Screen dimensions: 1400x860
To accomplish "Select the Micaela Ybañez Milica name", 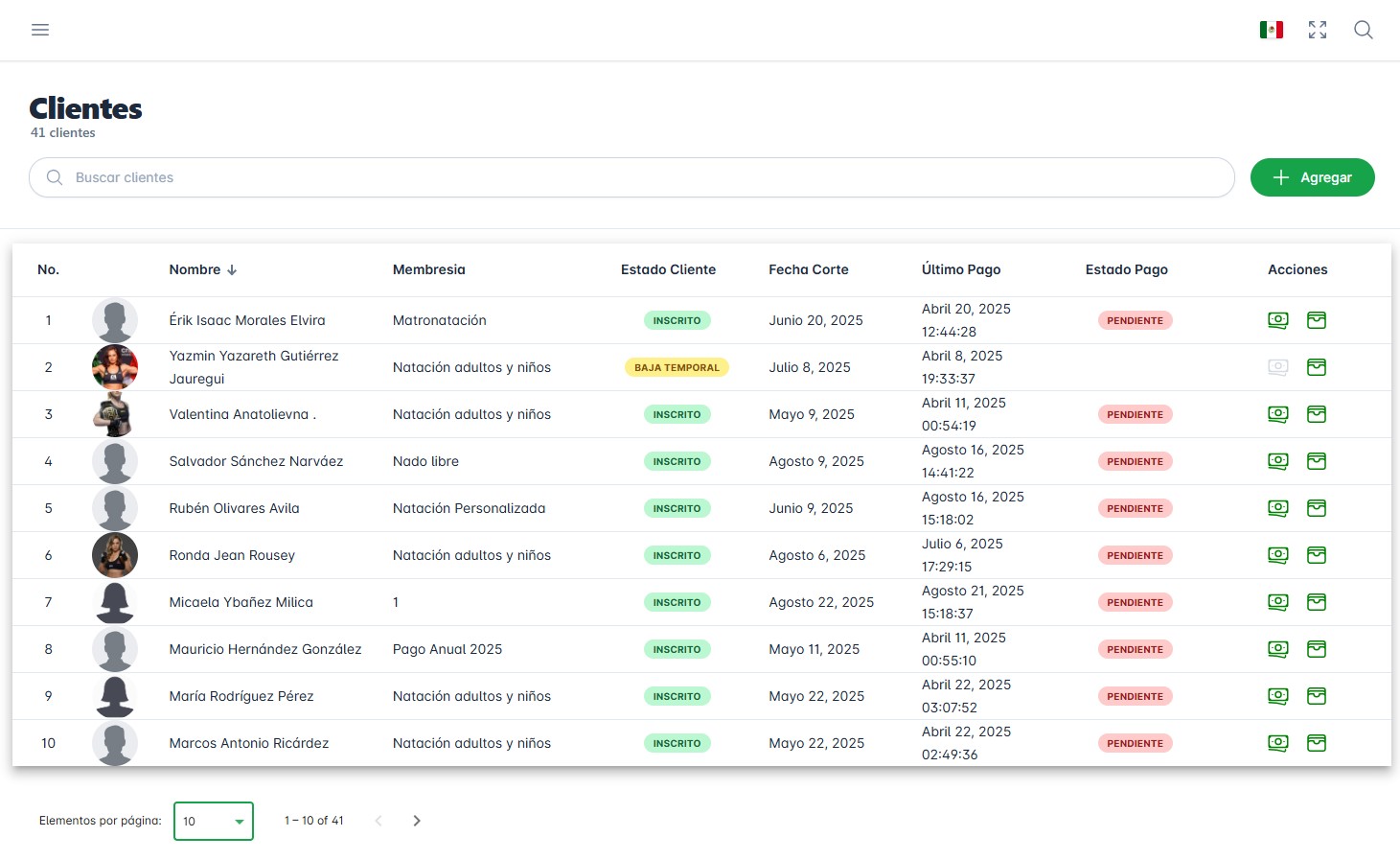I will [x=241, y=602].
